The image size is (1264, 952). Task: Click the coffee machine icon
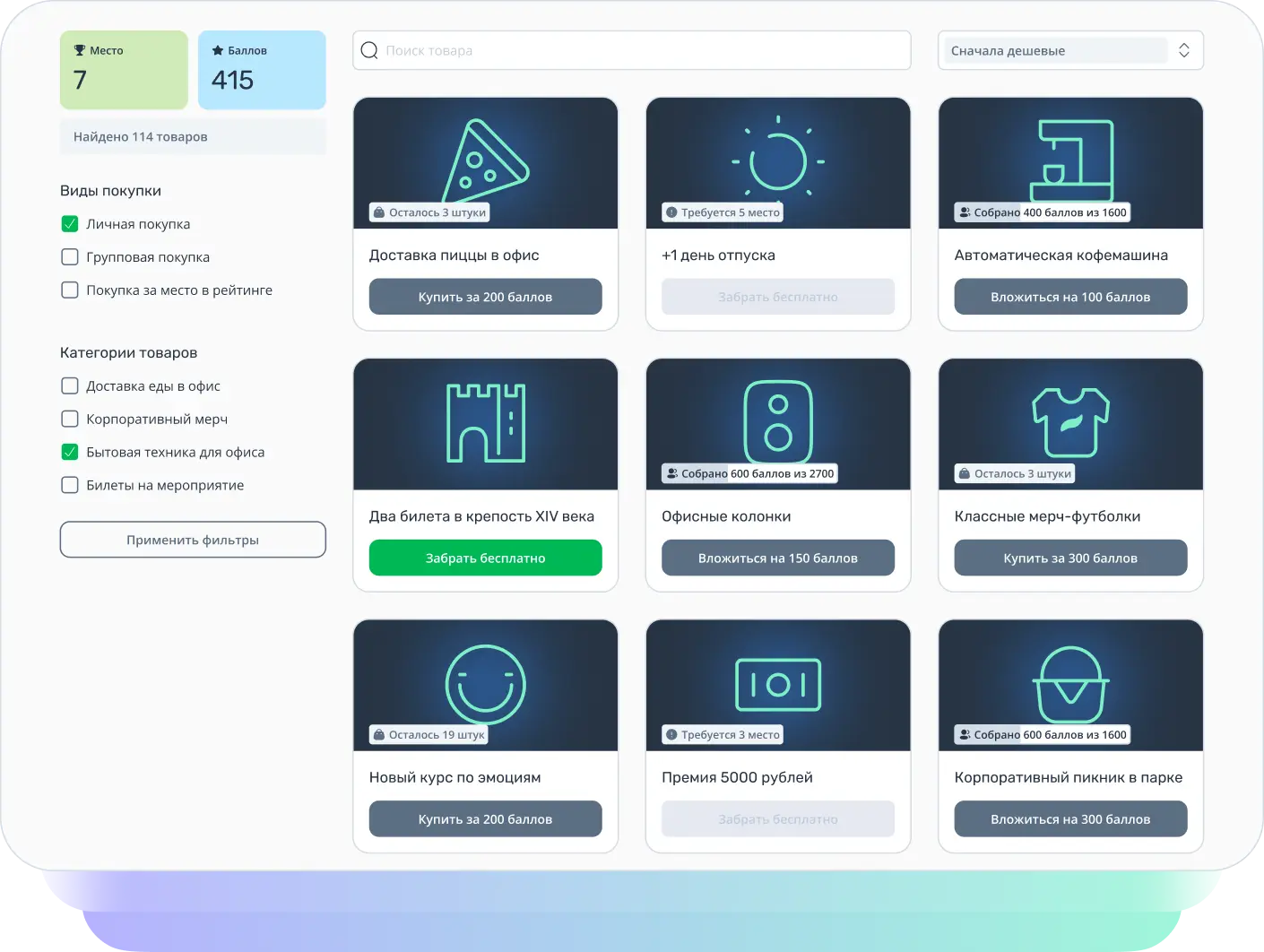click(x=1072, y=160)
